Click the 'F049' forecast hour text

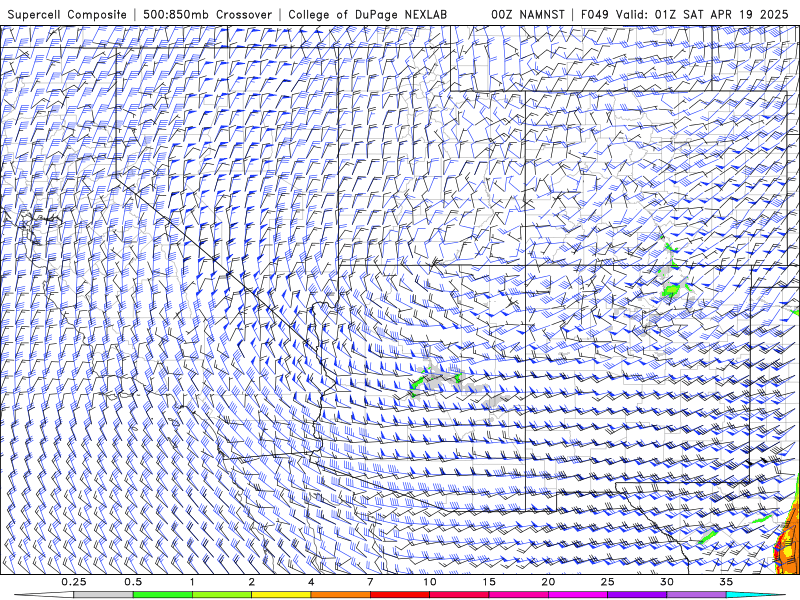tap(595, 15)
